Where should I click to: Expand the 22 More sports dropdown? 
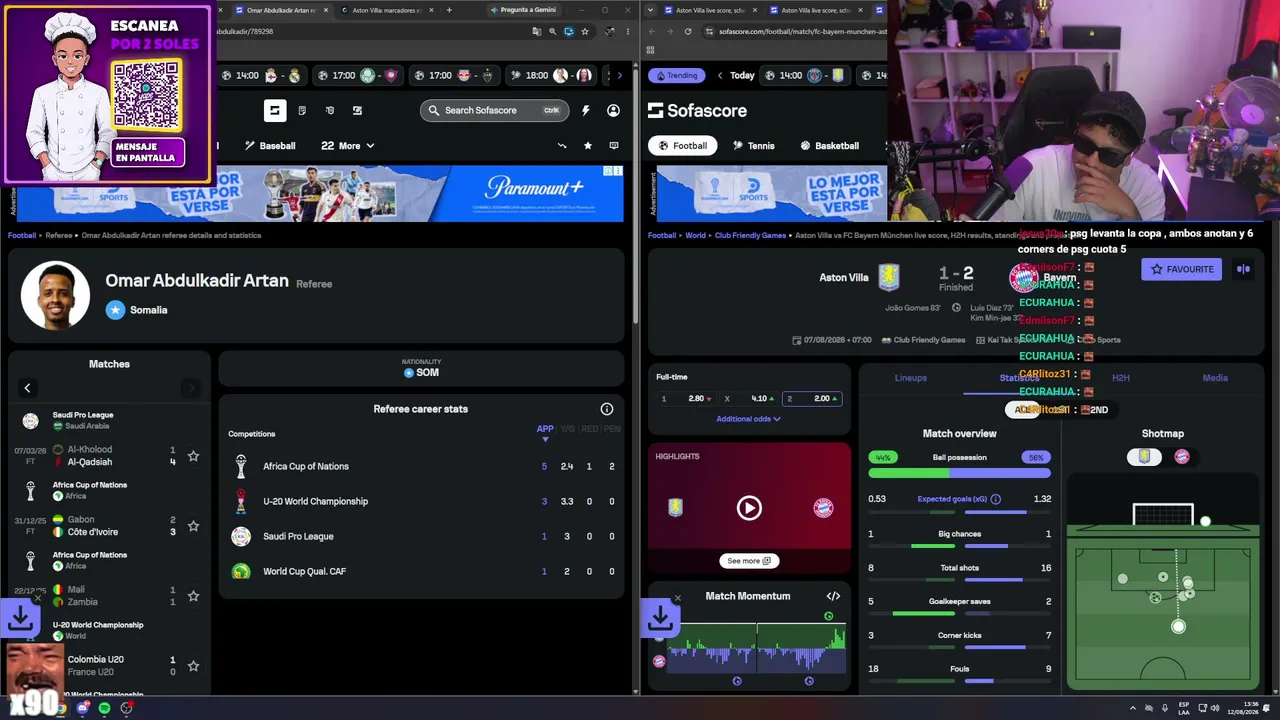[347, 146]
